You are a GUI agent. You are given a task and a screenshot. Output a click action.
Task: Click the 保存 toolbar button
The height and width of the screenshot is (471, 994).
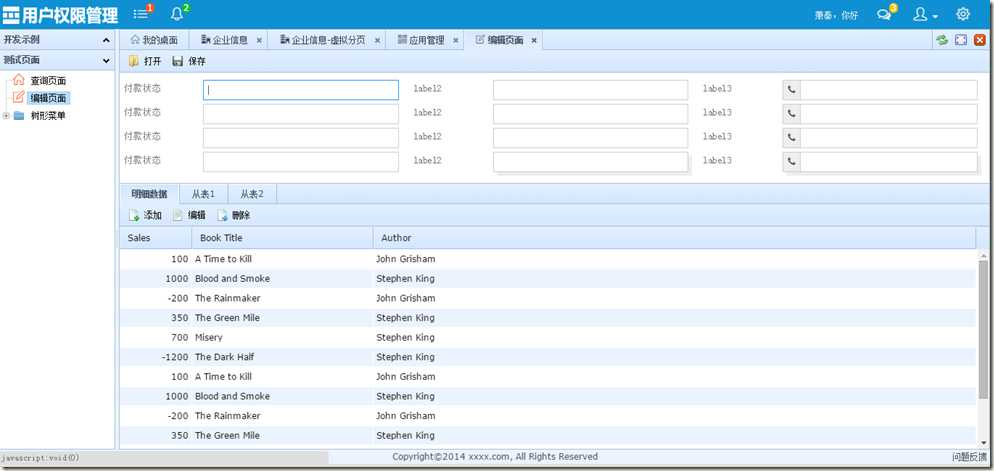(190, 61)
